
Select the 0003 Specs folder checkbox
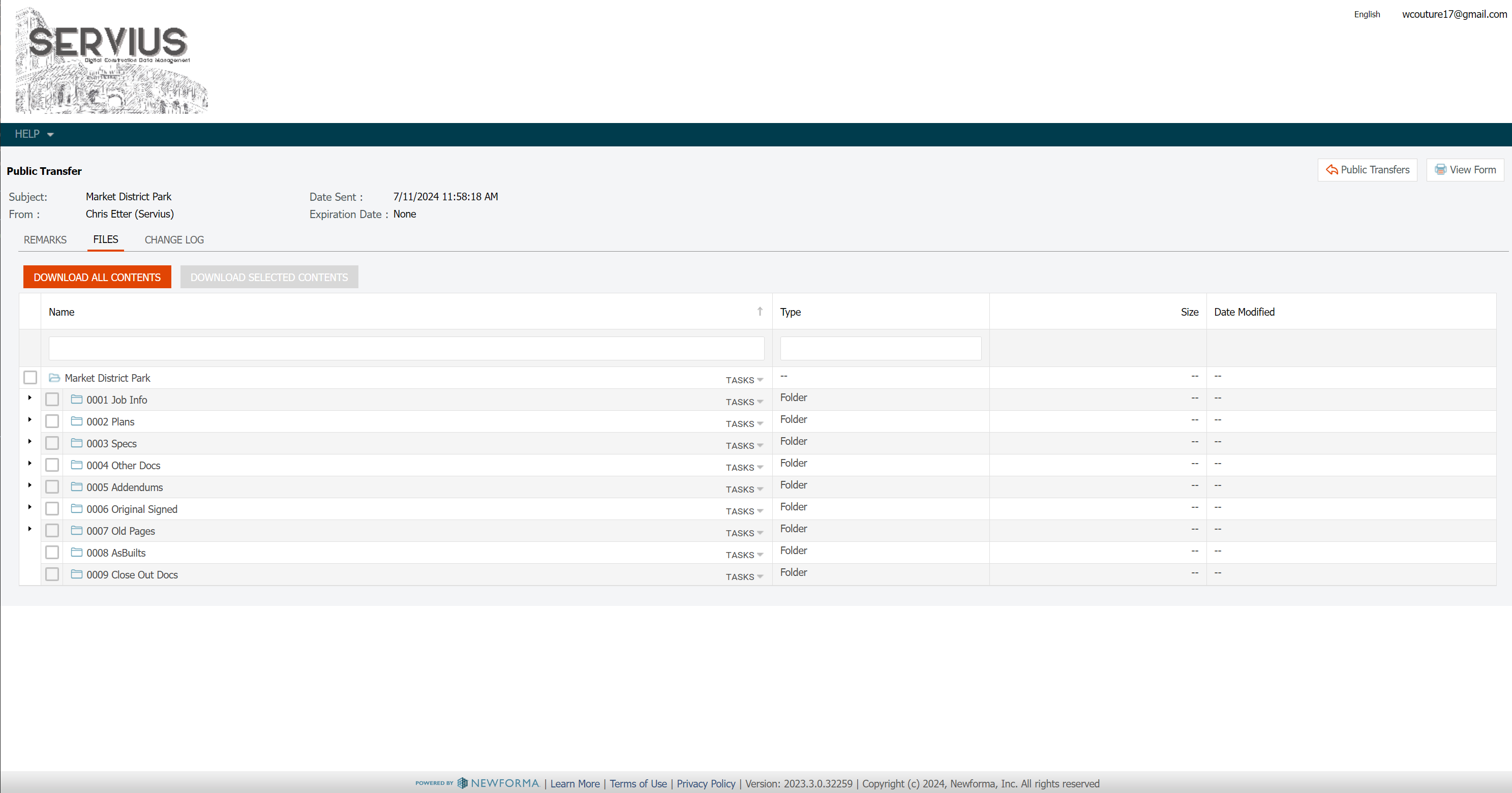click(52, 443)
